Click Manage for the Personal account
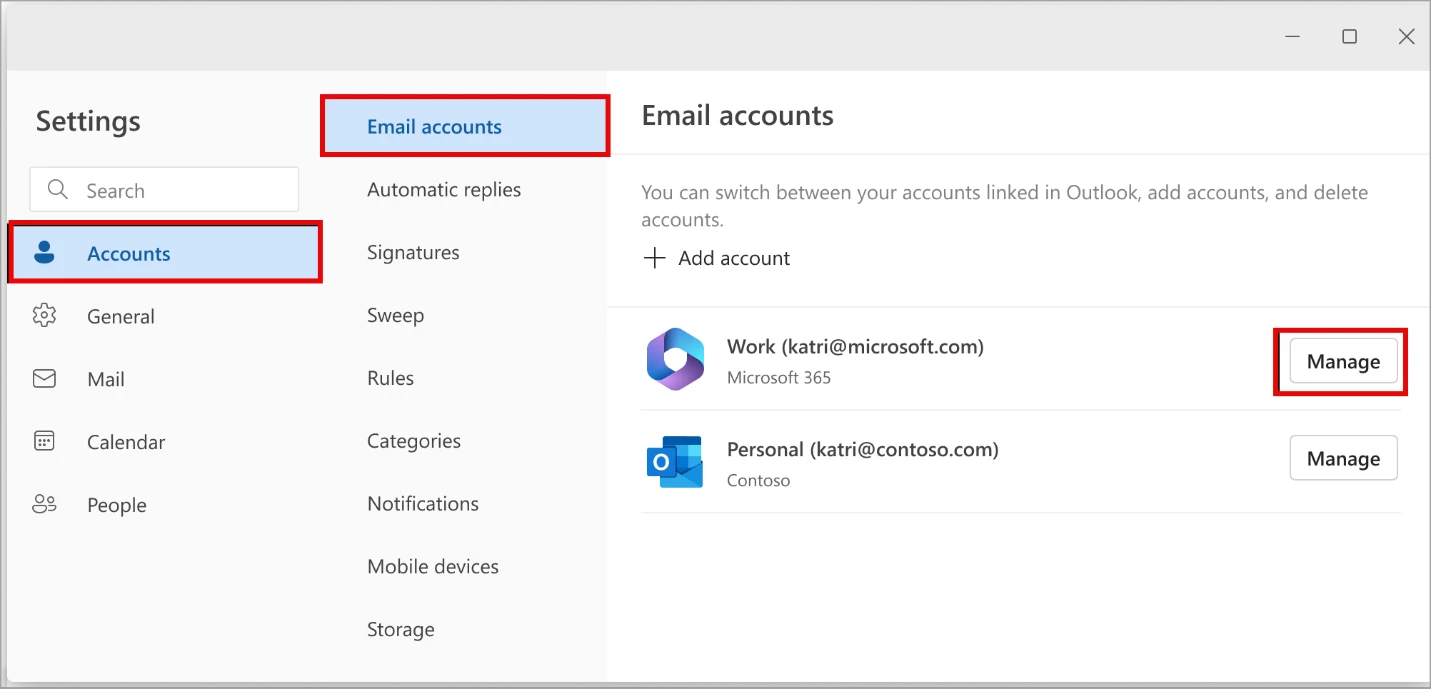 click(1343, 458)
